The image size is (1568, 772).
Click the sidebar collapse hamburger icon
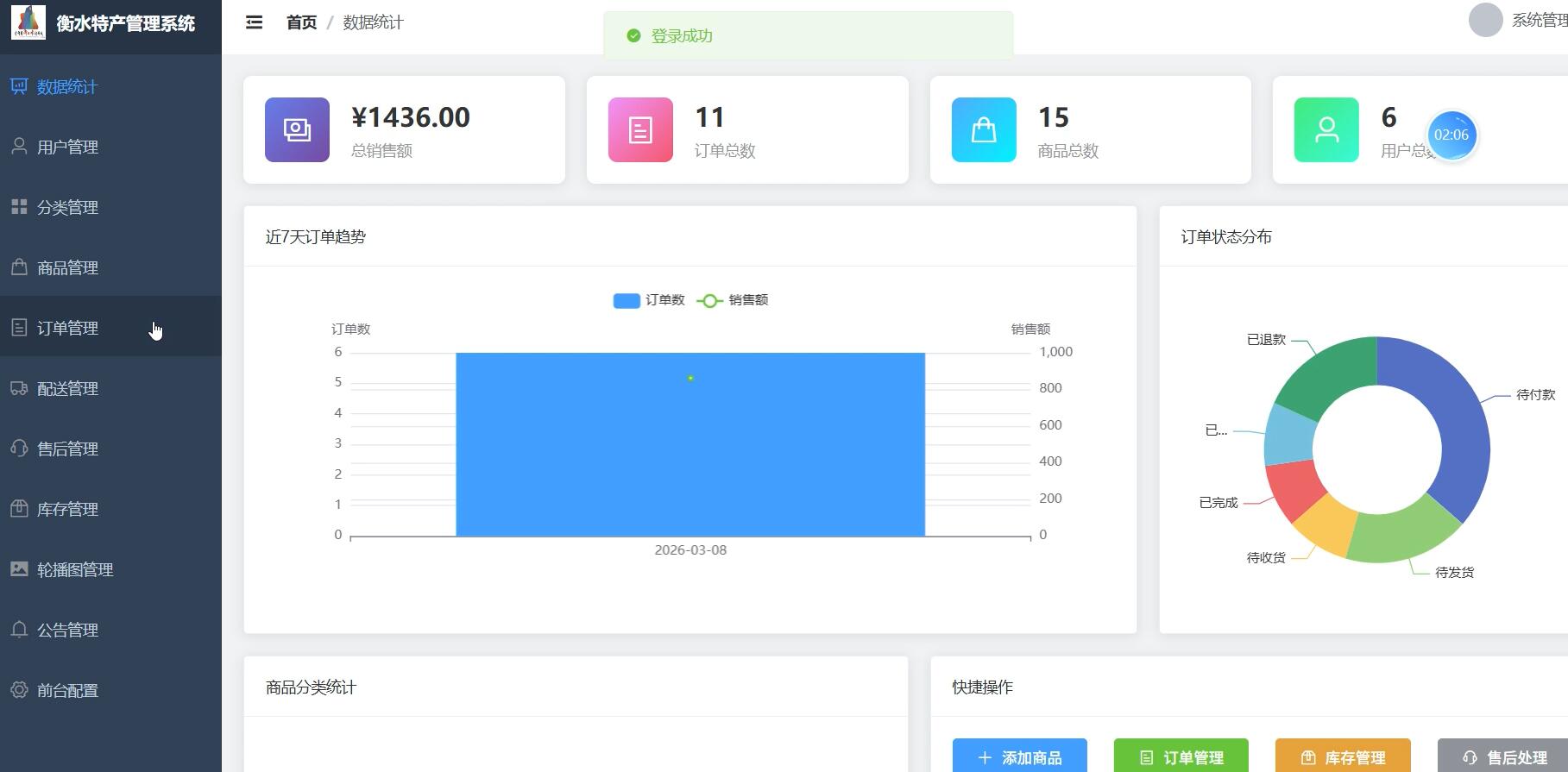click(x=254, y=22)
